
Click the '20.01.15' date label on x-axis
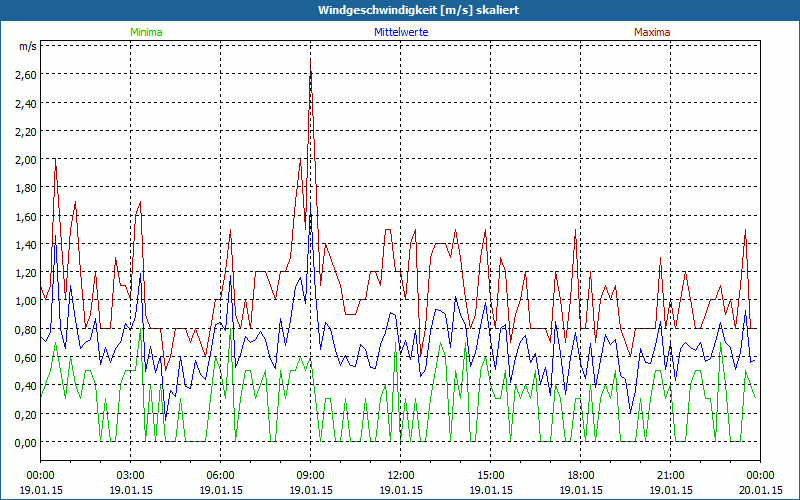point(760,490)
